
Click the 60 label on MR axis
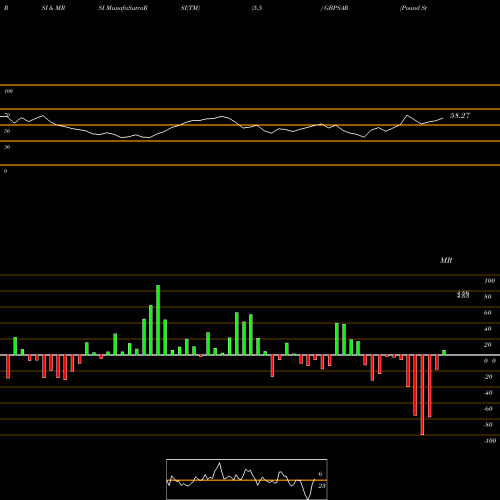488,313
